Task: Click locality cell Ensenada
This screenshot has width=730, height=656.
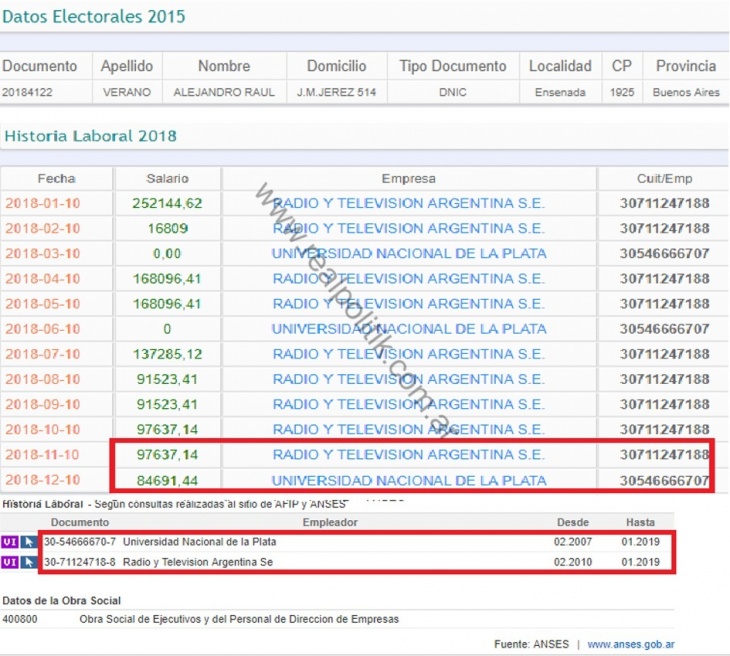Action: 560,92
